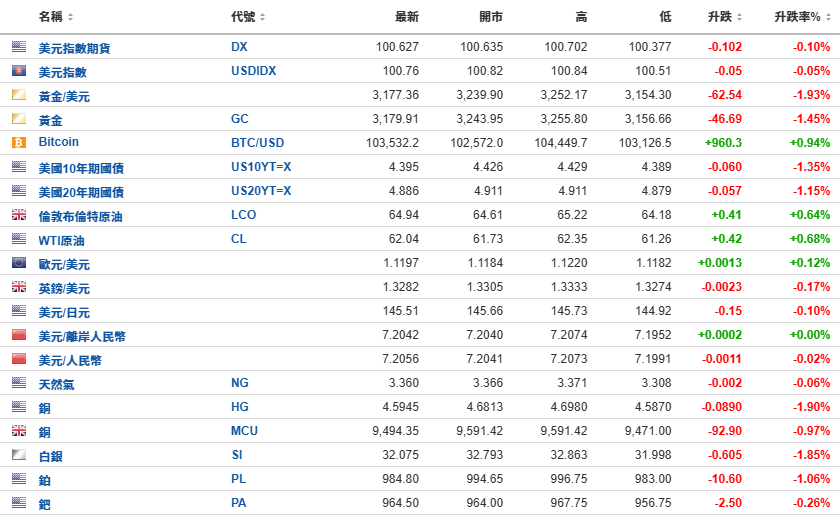
Task: Sort by 升跌率% column arrows
Action: coord(828,17)
